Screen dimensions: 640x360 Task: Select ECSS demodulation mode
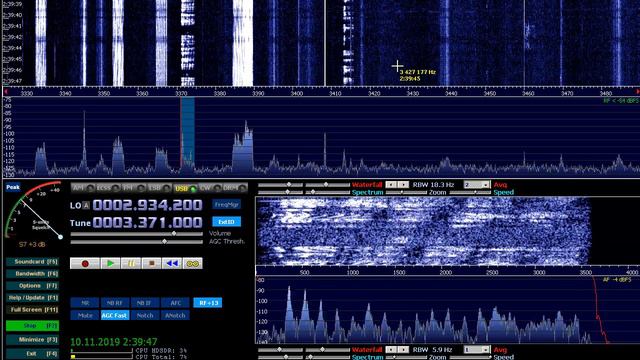[108, 188]
